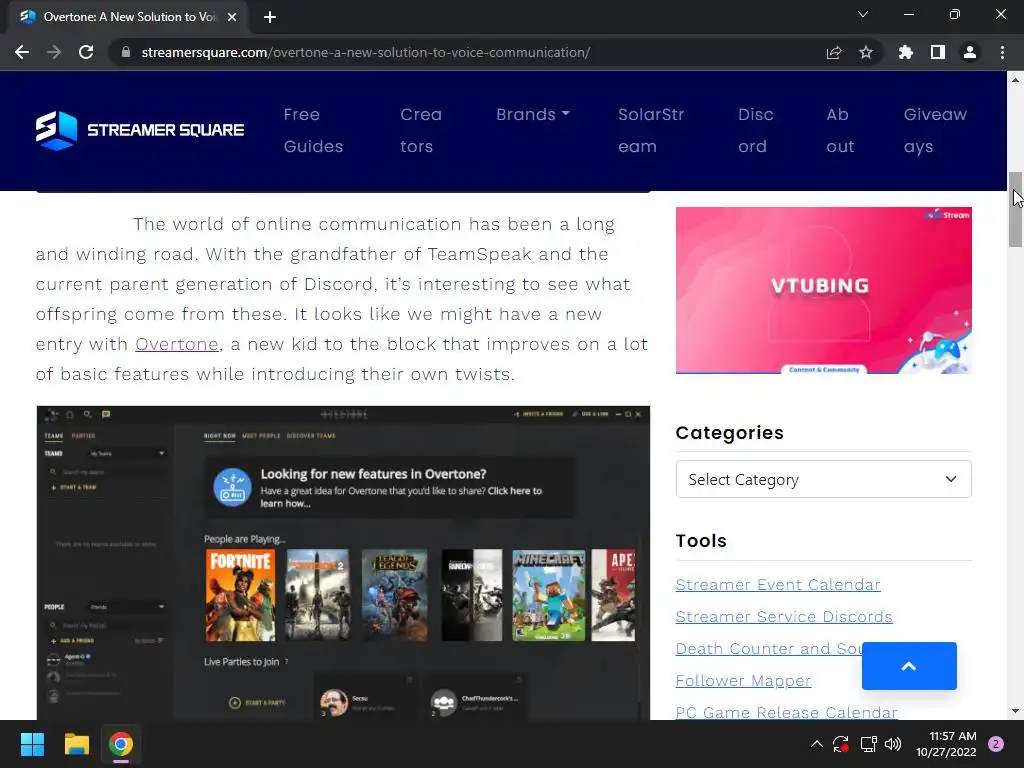Screen dimensions: 1024x768
Task: Open the Giveaways nav item
Action: 935,130
